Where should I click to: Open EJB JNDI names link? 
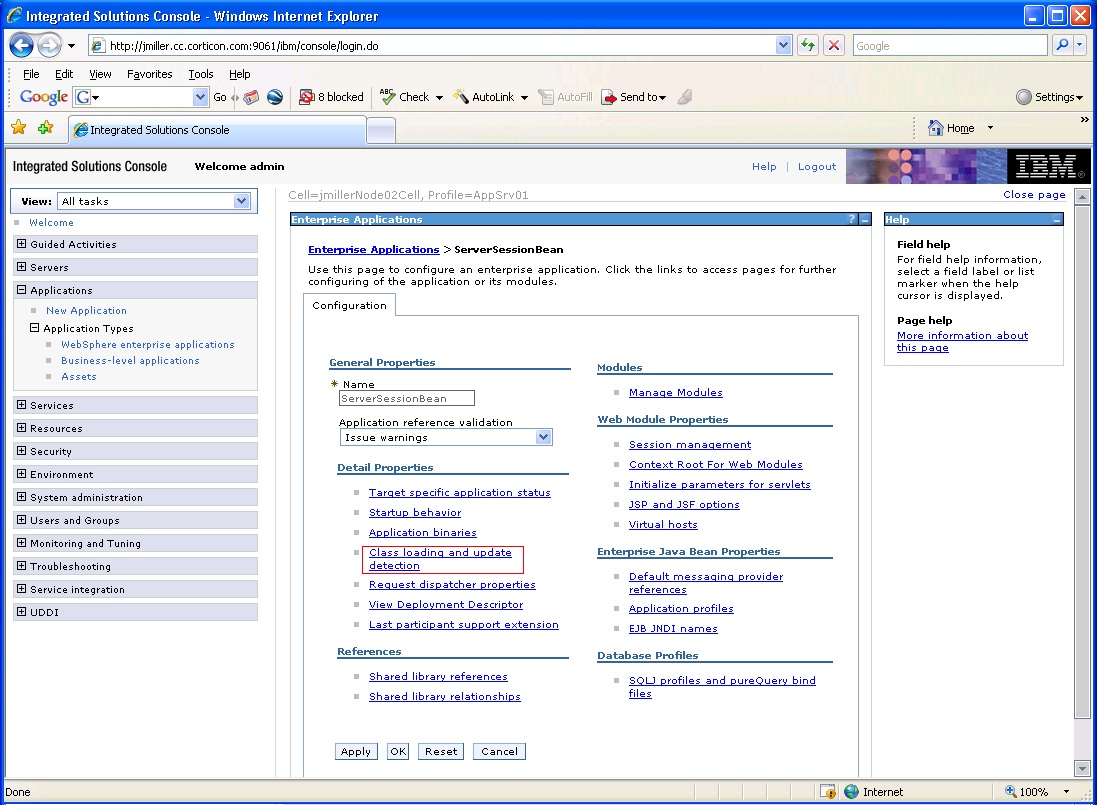pos(673,628)
